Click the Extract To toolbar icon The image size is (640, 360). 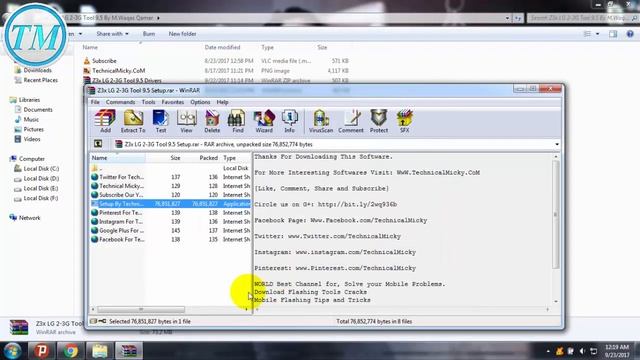click(133, 121)
